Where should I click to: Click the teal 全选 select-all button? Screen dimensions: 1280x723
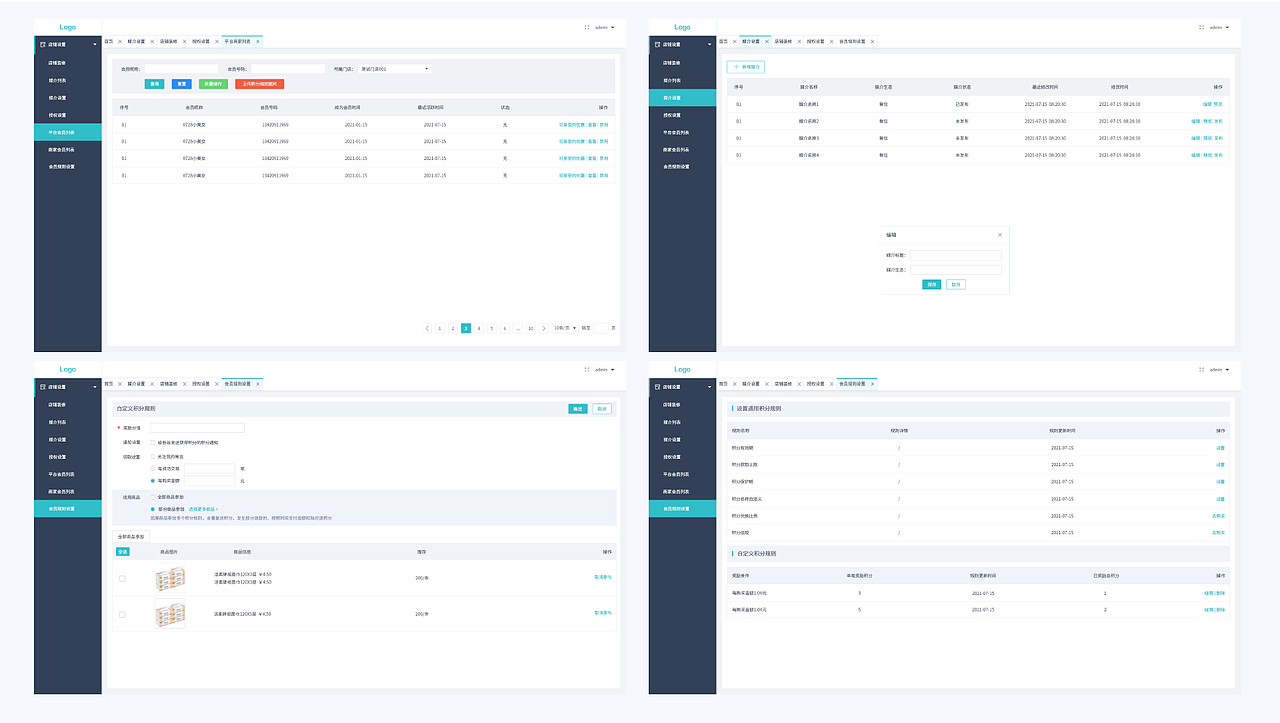(123, 551)
